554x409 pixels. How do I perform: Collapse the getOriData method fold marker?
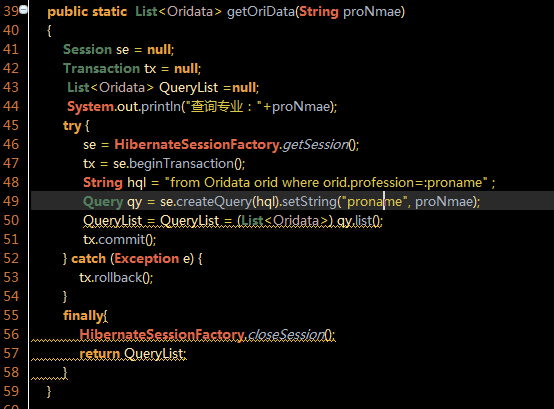click(x=24, y=10)
